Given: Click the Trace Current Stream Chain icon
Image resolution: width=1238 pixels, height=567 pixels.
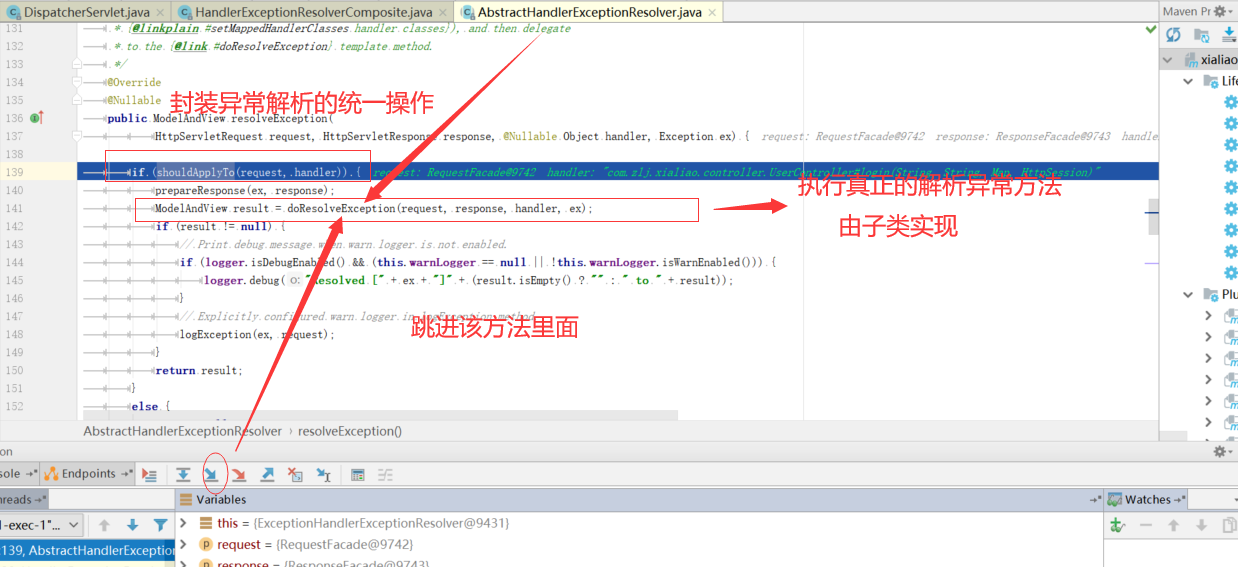Looking at the screenshot, I should [385, 475].
